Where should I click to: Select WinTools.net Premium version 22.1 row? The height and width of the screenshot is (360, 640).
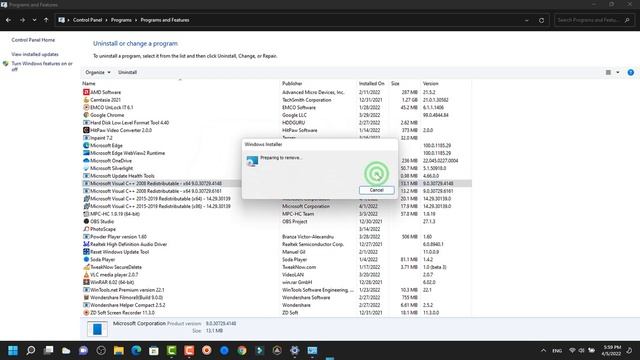[x=277, y=290]
